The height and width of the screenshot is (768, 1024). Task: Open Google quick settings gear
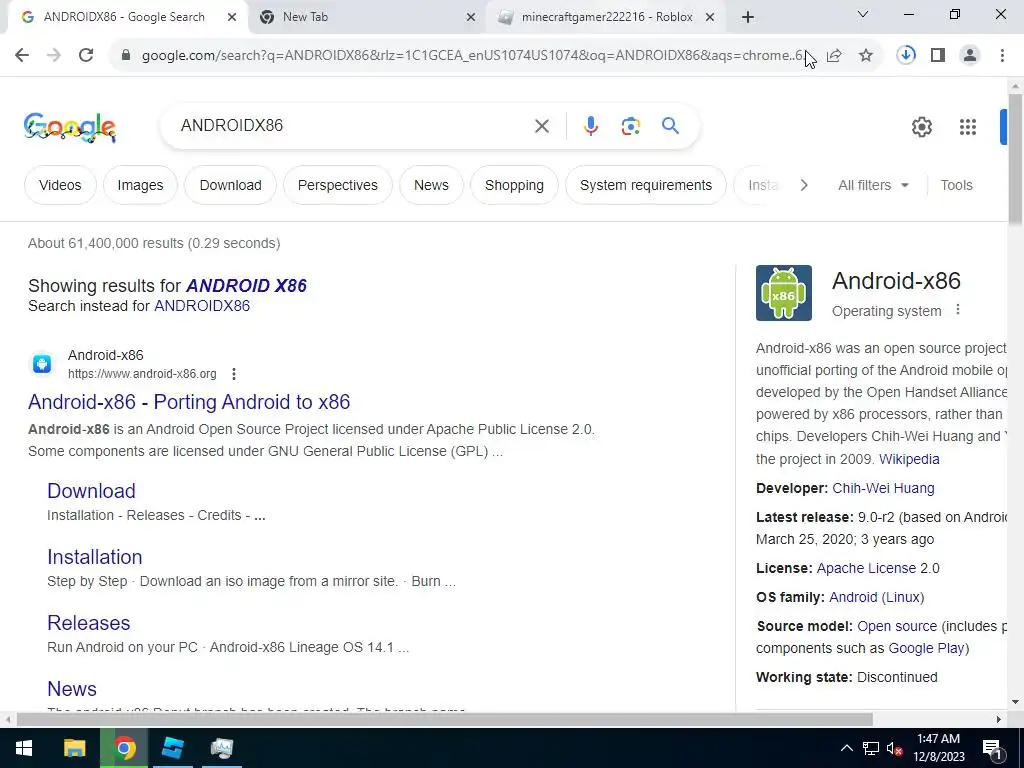(x=921, y=127)
